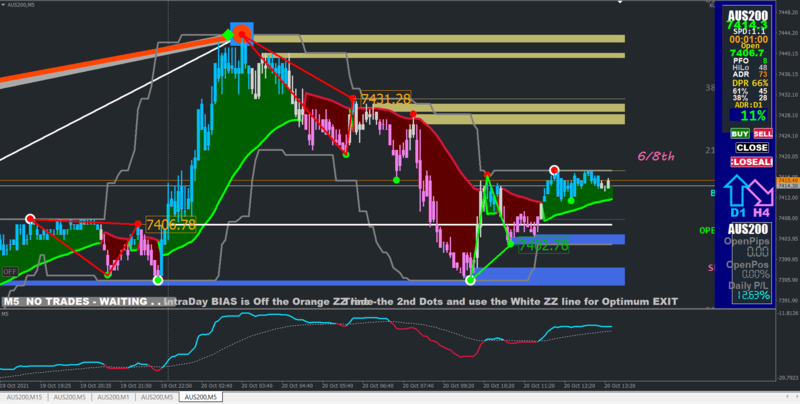The image size is (800, 404).
Task: Click the 20 Oct 13:20 time axis label
Action: pos(619,386)
